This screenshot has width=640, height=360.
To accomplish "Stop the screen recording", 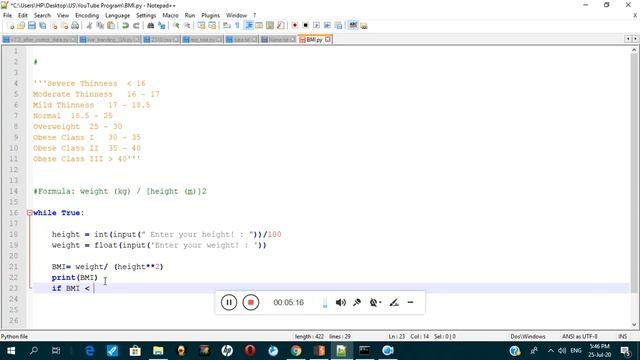I will (x=251, y=302).
